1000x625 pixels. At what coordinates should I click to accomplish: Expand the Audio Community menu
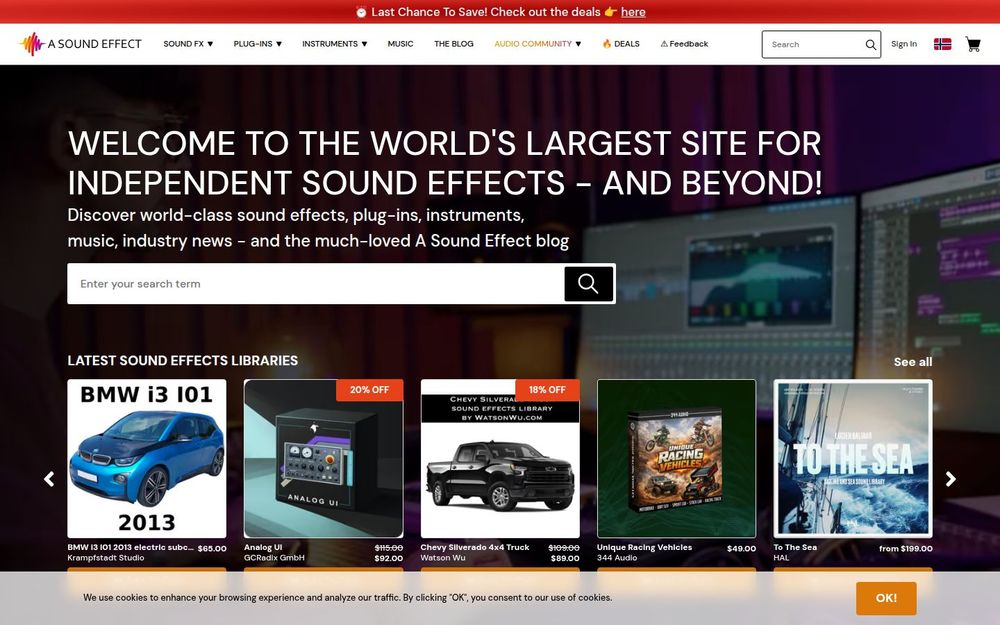click(538, 44)
